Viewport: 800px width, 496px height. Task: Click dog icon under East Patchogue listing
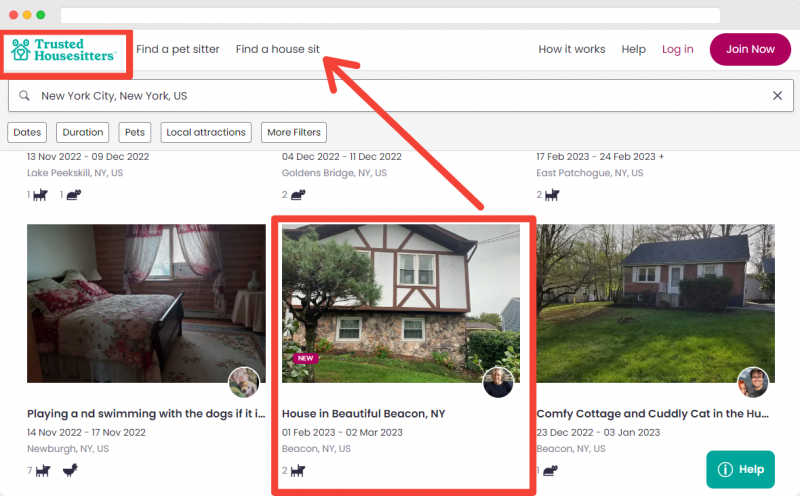[x=552, y=195]
